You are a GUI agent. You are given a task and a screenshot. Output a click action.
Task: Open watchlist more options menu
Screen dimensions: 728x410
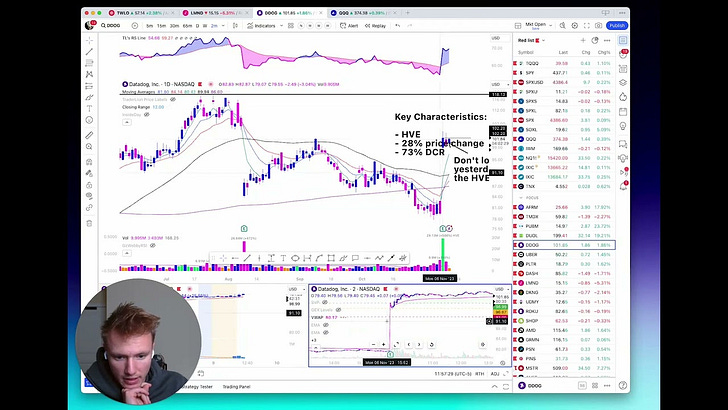[x=606, y=40]
